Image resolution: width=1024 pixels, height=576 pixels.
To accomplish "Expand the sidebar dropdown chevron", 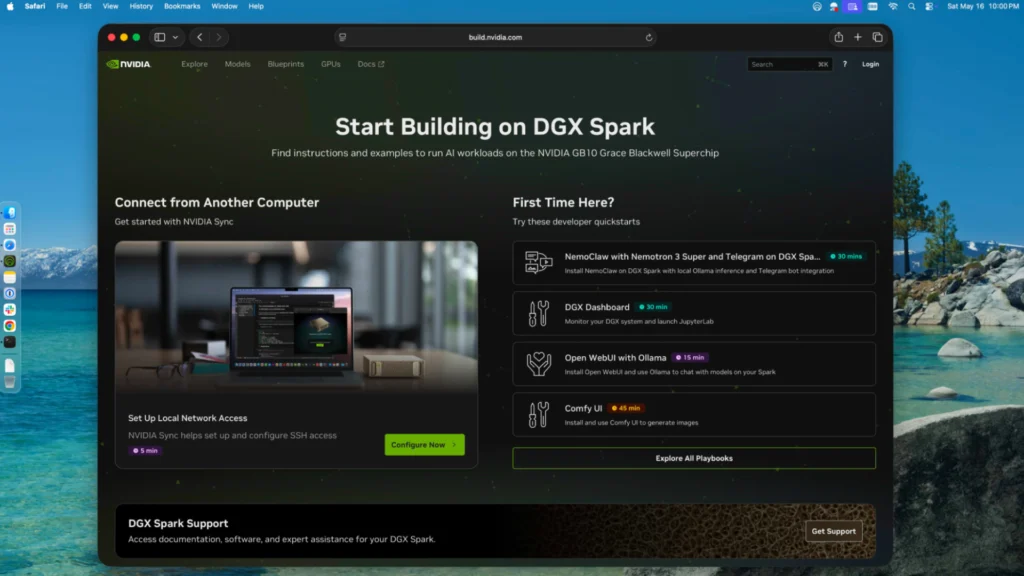I will pyautogui.click(x=175, y=37).
